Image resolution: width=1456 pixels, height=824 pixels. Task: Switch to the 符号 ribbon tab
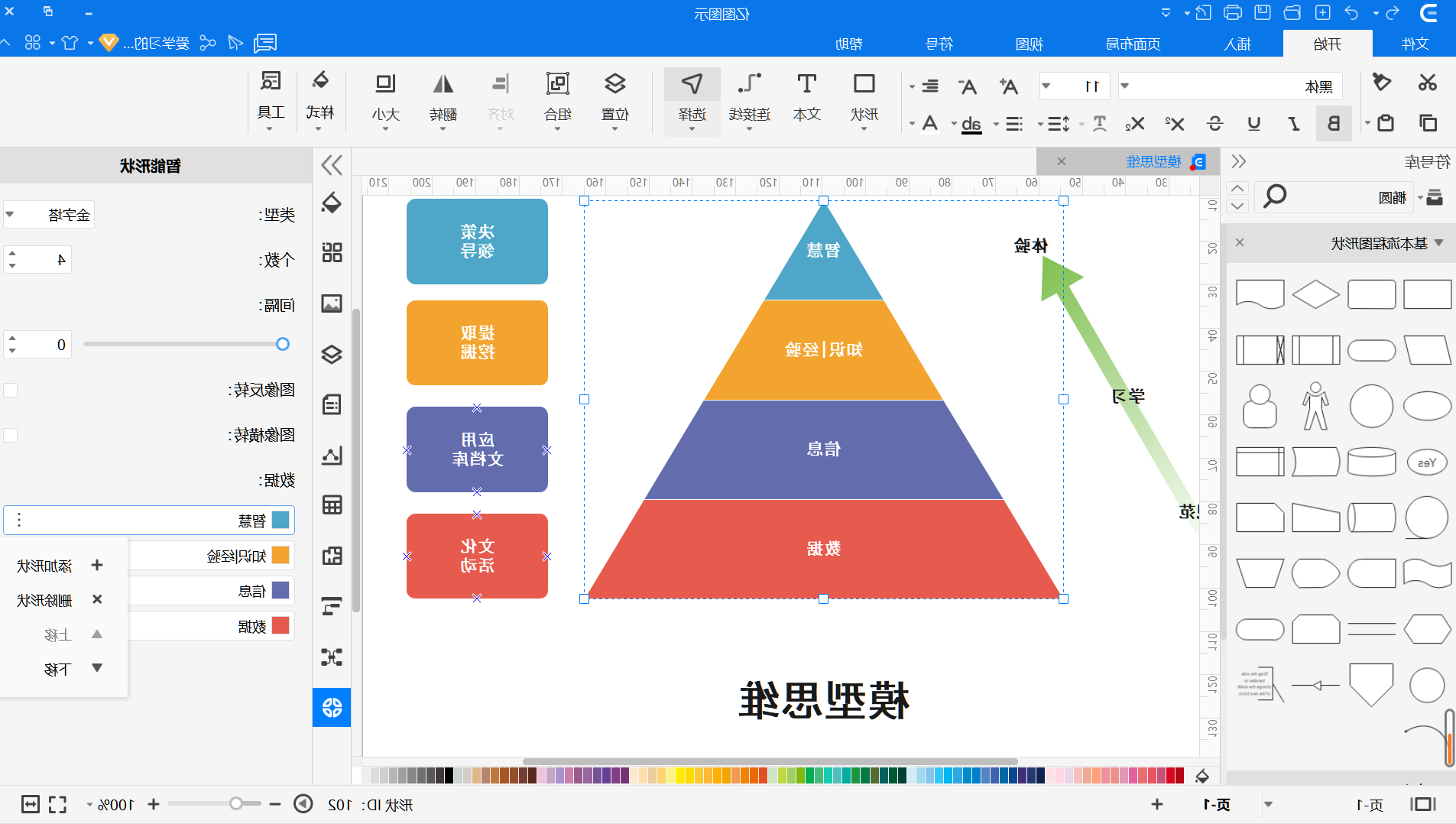click(x=939, y=44)
